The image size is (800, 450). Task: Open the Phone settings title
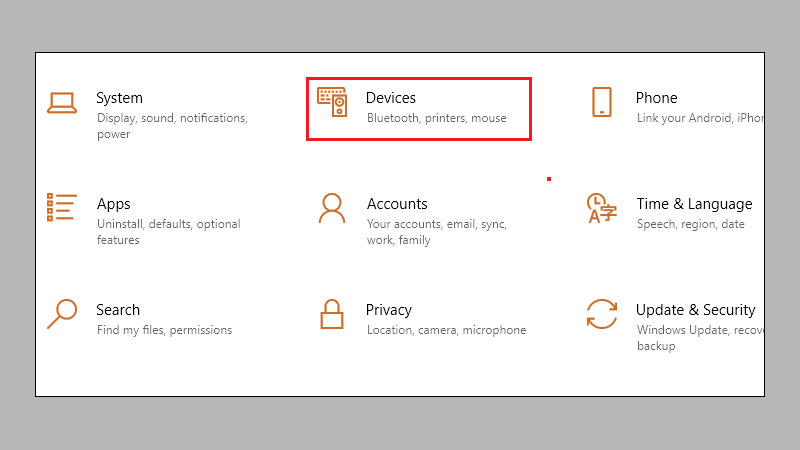657,98
